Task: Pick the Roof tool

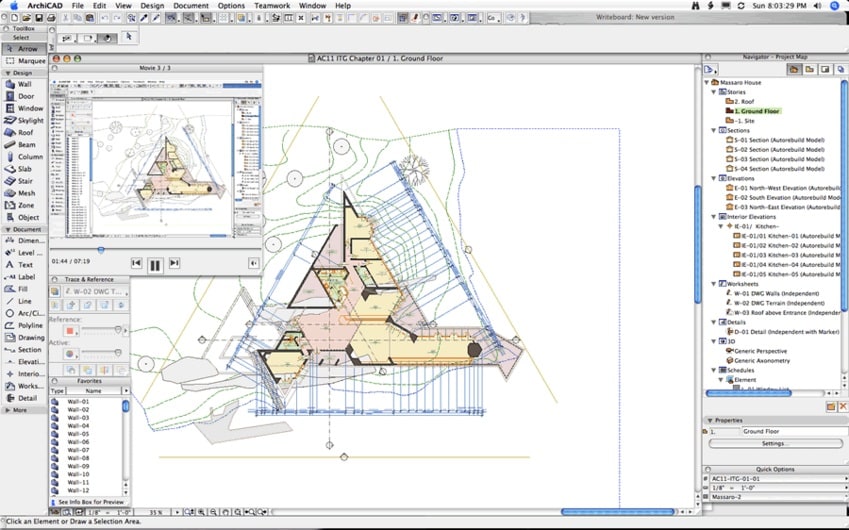Action: pos(24,132)
